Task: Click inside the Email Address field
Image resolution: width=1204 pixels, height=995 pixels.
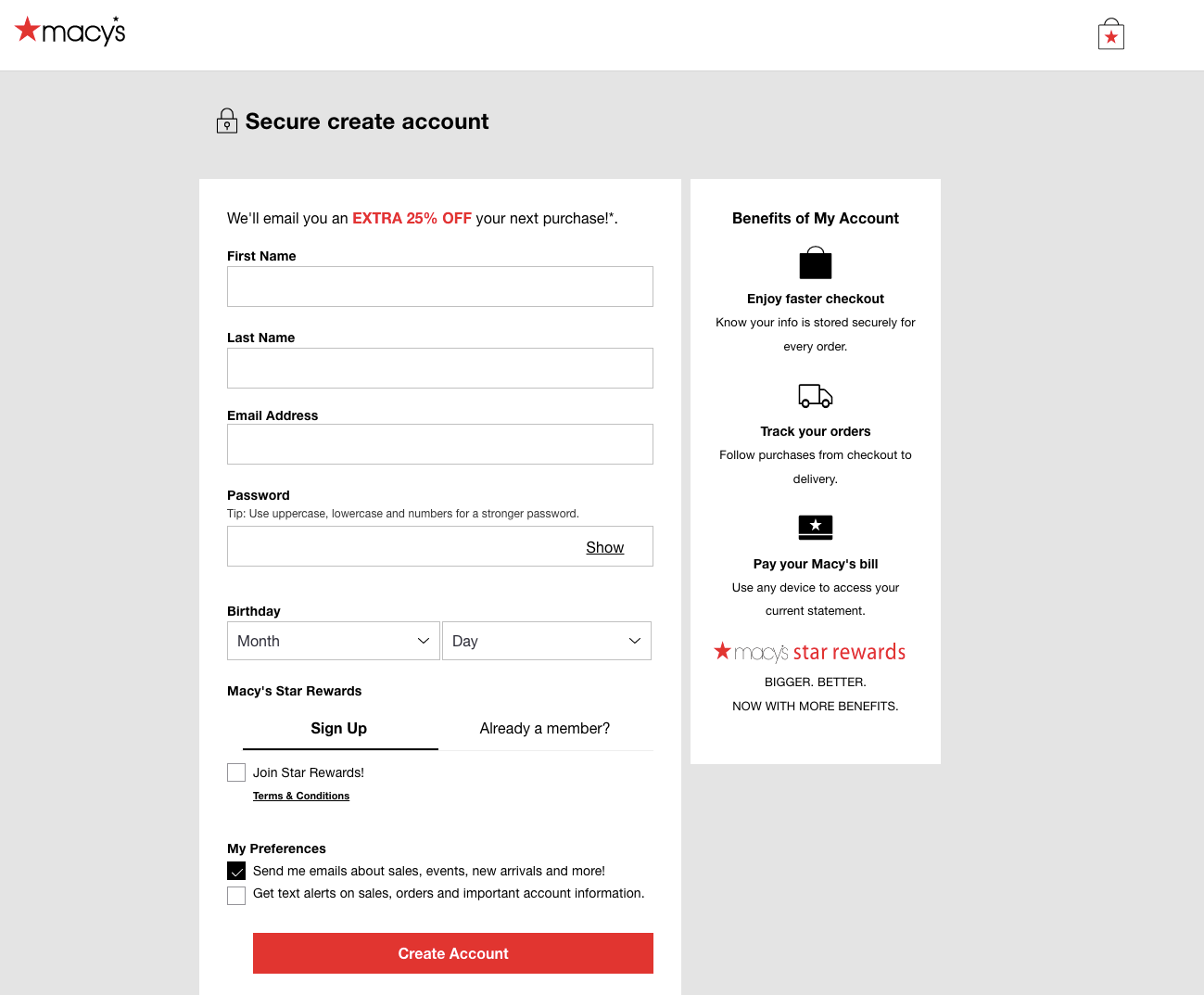Action: (x=439, y=444)
